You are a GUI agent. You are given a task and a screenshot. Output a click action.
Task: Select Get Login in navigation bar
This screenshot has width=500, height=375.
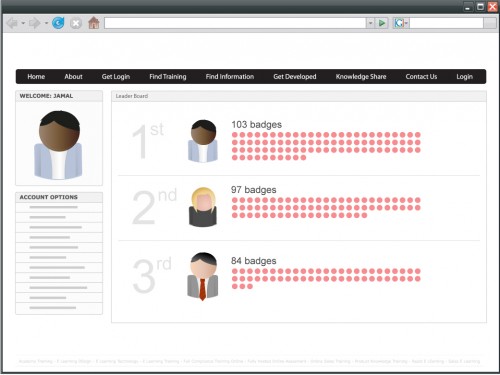(x=116, y=77)
